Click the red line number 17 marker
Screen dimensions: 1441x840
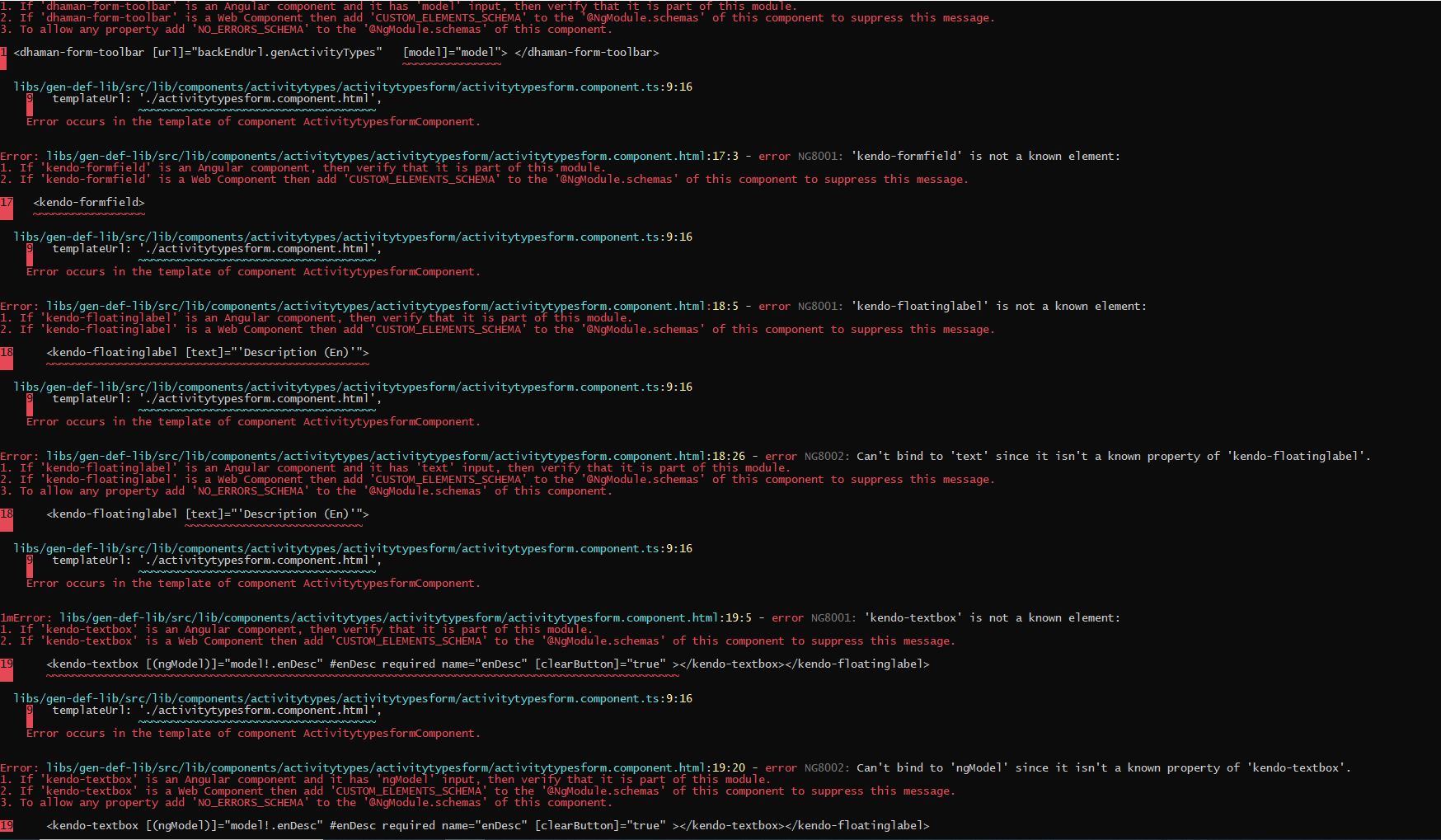pos(7,206)
